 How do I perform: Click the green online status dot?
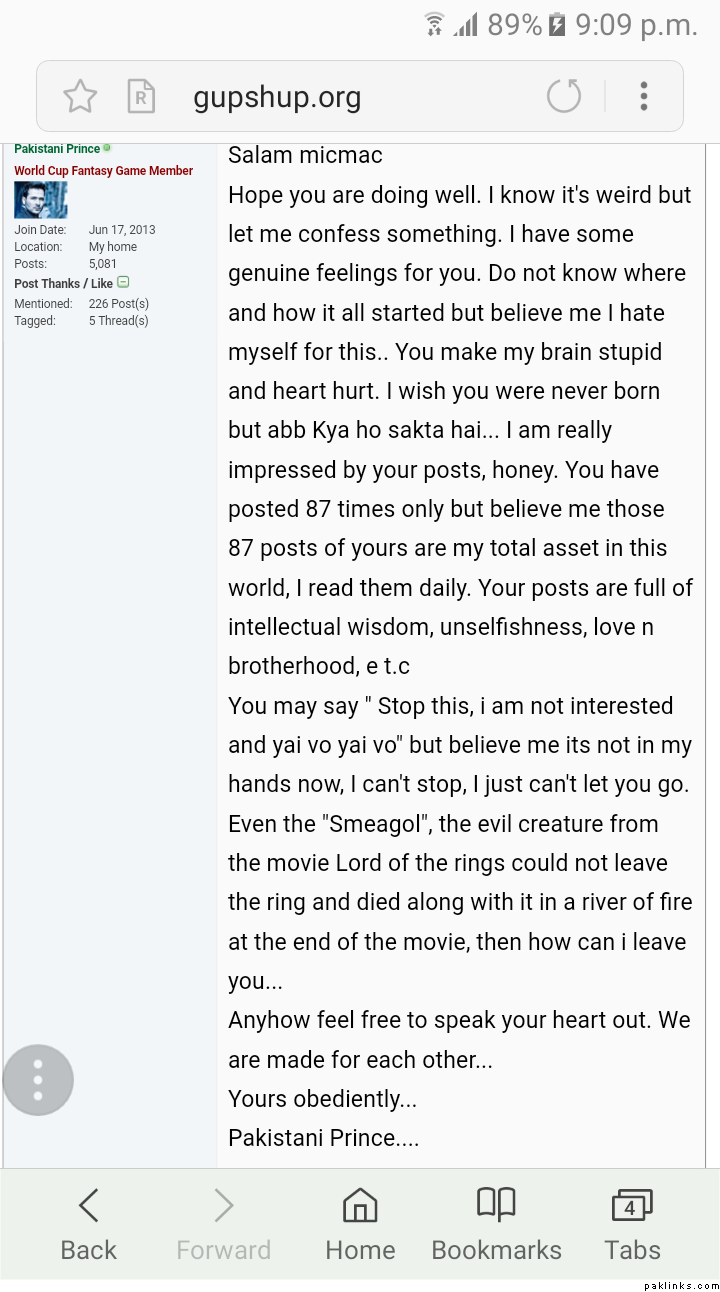(x=107, y=149)
